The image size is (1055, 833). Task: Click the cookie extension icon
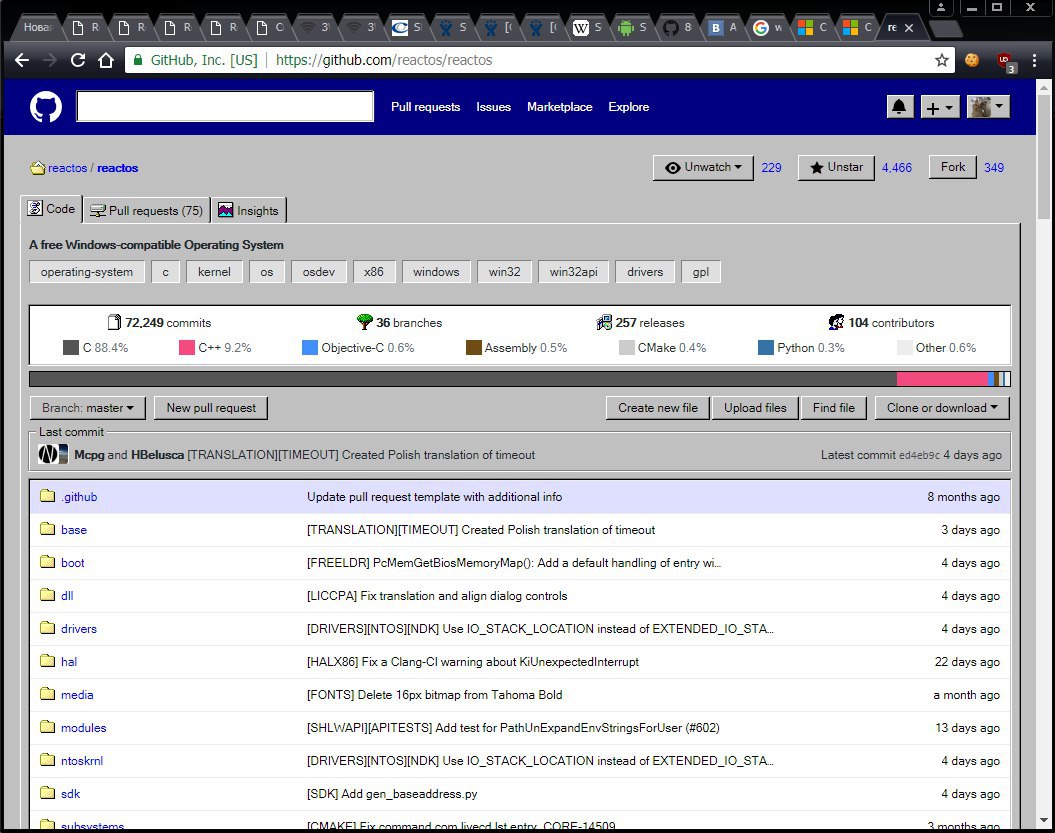pyautogui.click(x=972, y=61)
